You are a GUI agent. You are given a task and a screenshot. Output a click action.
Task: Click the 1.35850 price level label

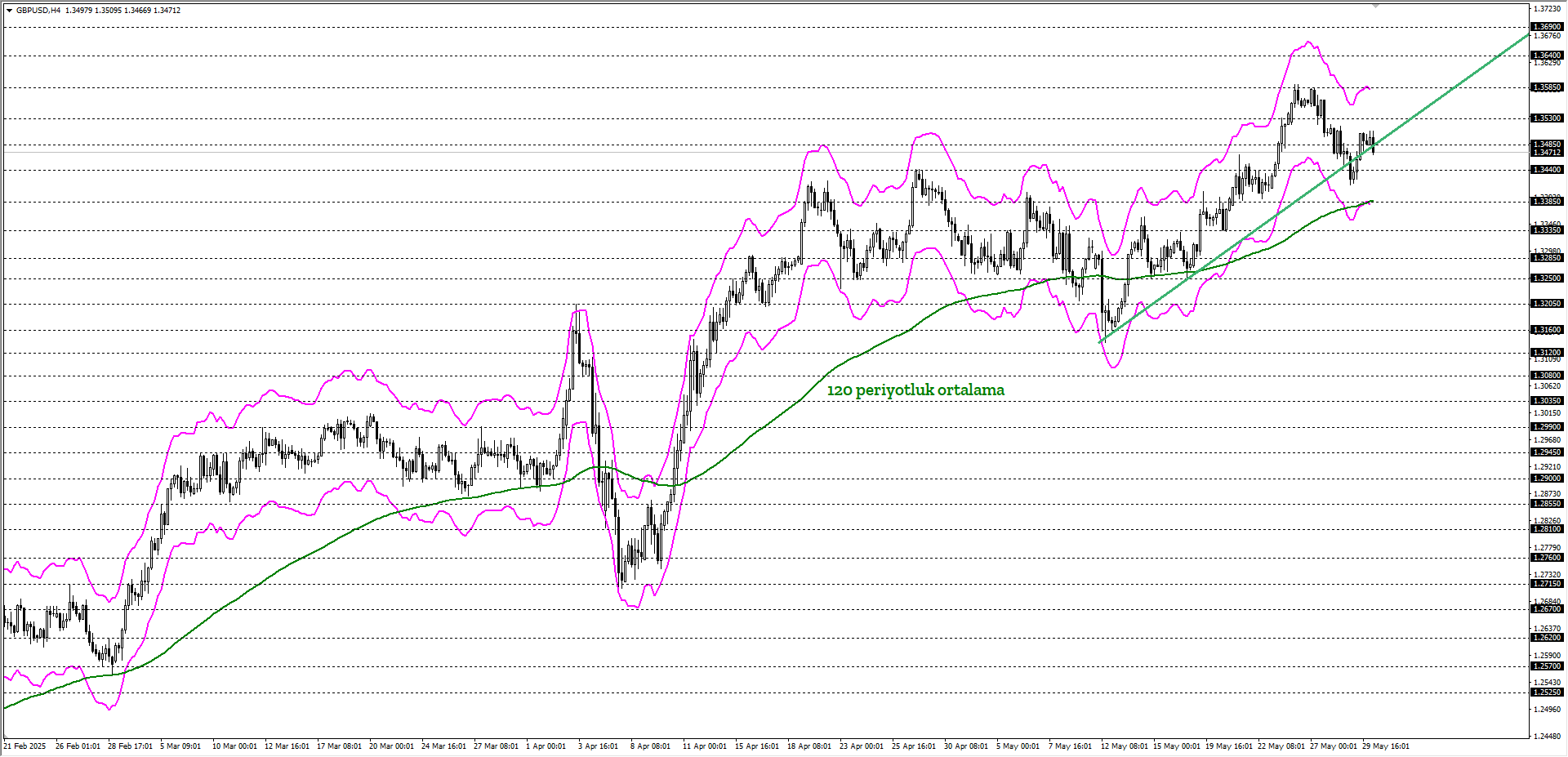coord(1547,87)
